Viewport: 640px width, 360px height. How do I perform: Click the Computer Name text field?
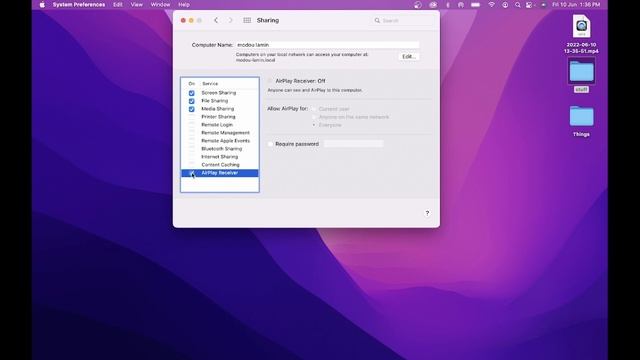point(327,45)
